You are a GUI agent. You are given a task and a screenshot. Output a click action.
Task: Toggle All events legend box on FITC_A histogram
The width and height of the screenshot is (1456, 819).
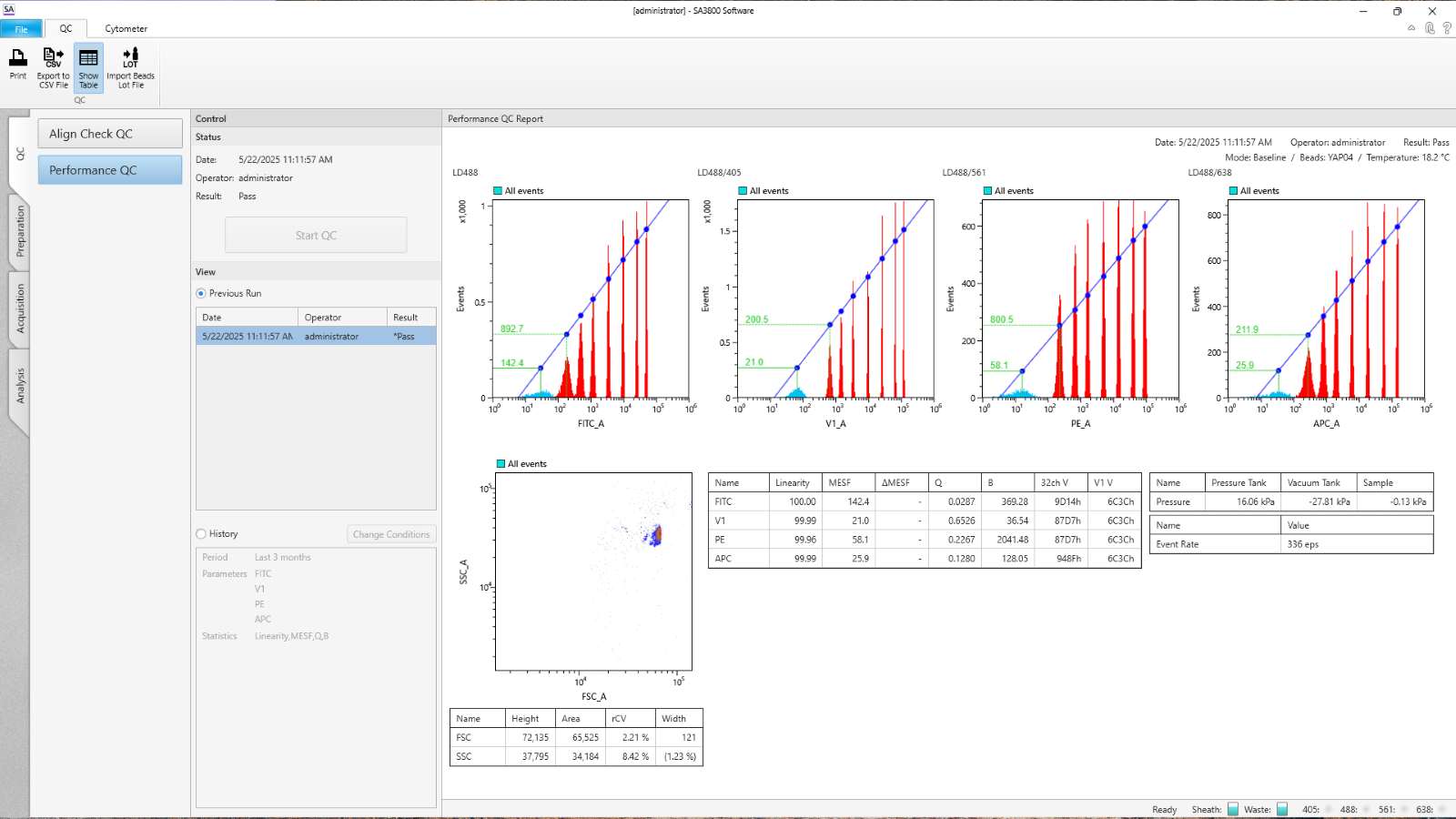tap(498, 191)
